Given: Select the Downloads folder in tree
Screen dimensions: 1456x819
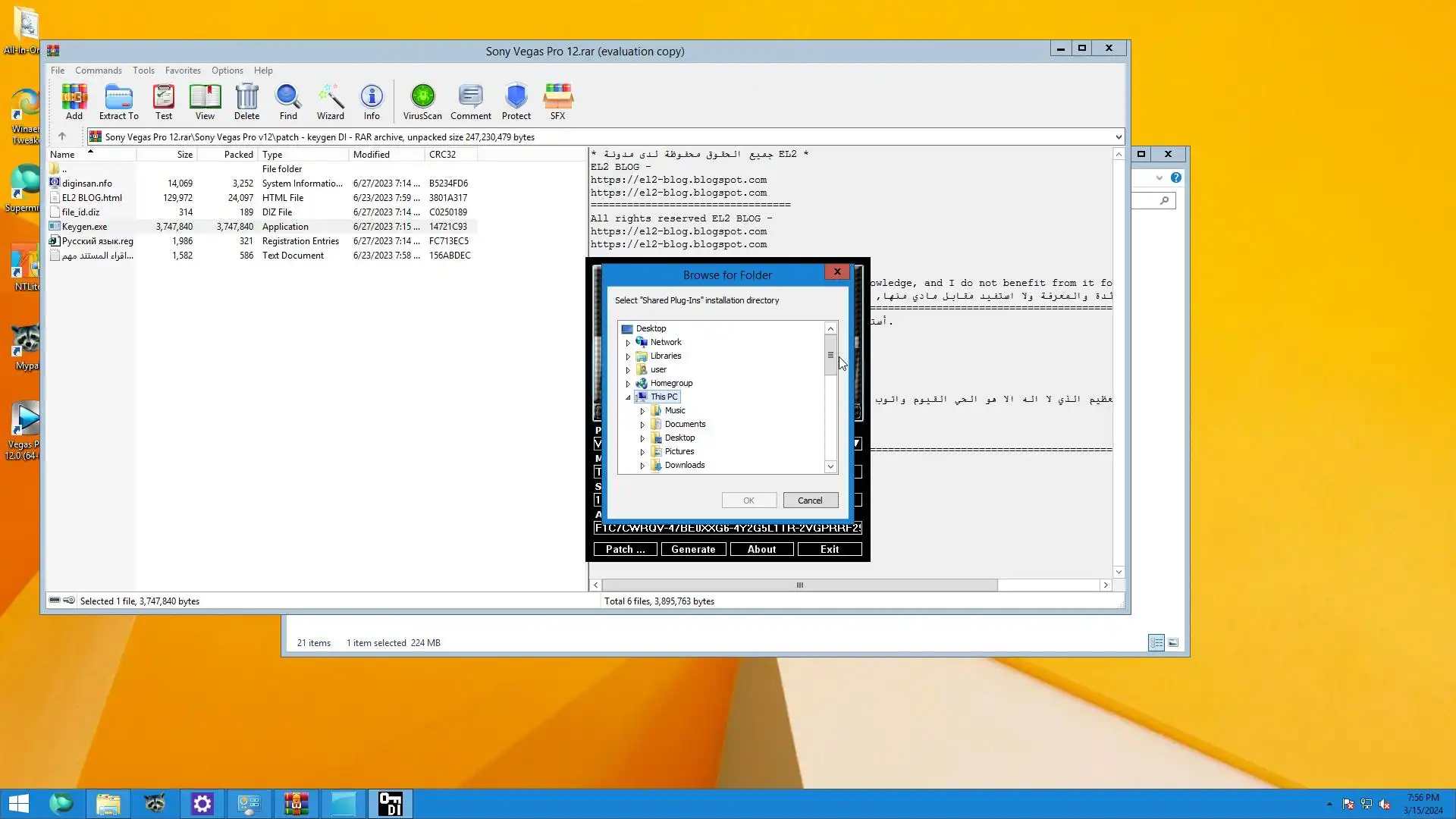Looking at the screenshot, I should click(x=684, y=466).
